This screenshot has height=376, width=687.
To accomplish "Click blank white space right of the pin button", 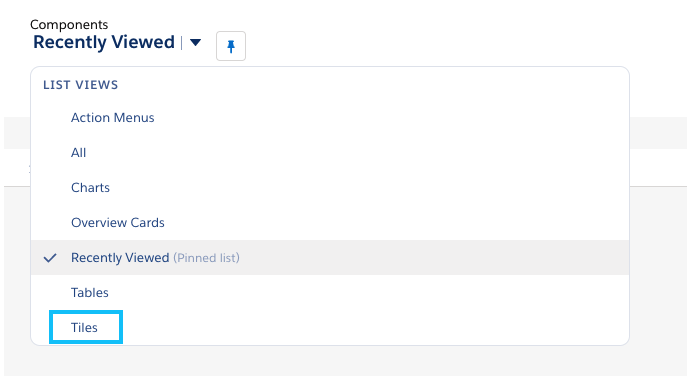I will pos(438,44).
